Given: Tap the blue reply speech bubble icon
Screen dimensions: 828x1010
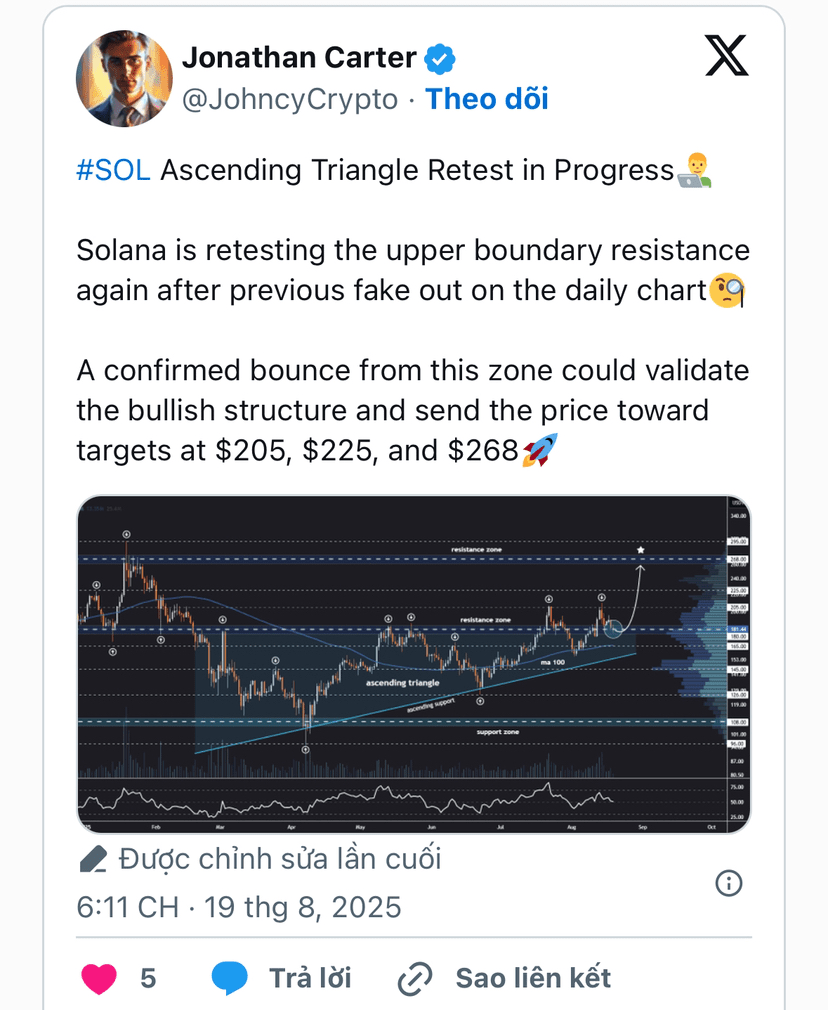Looking at the screenshot, I should click(230, 978).
